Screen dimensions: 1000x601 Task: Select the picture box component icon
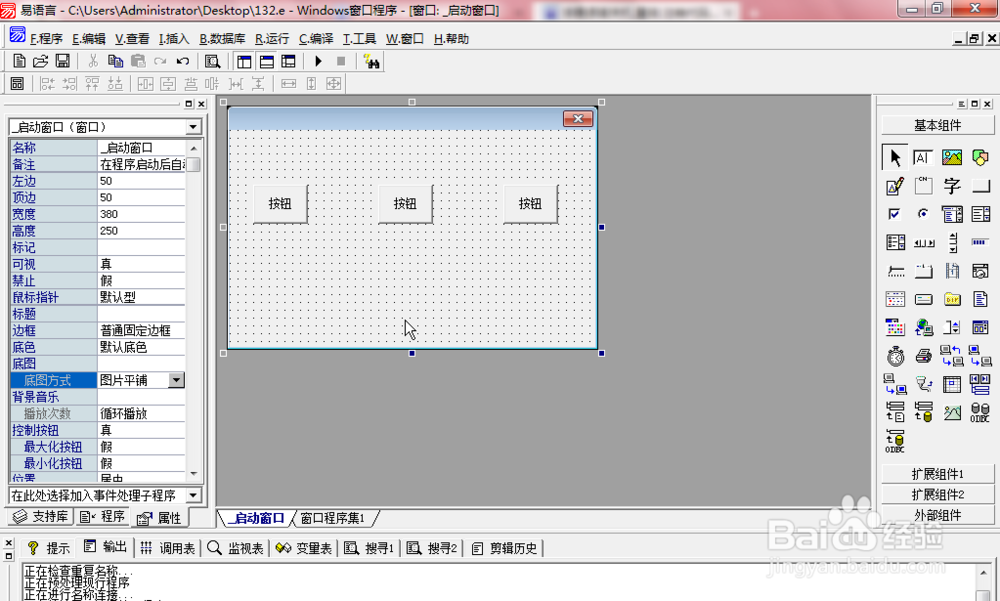click(952, 158)
